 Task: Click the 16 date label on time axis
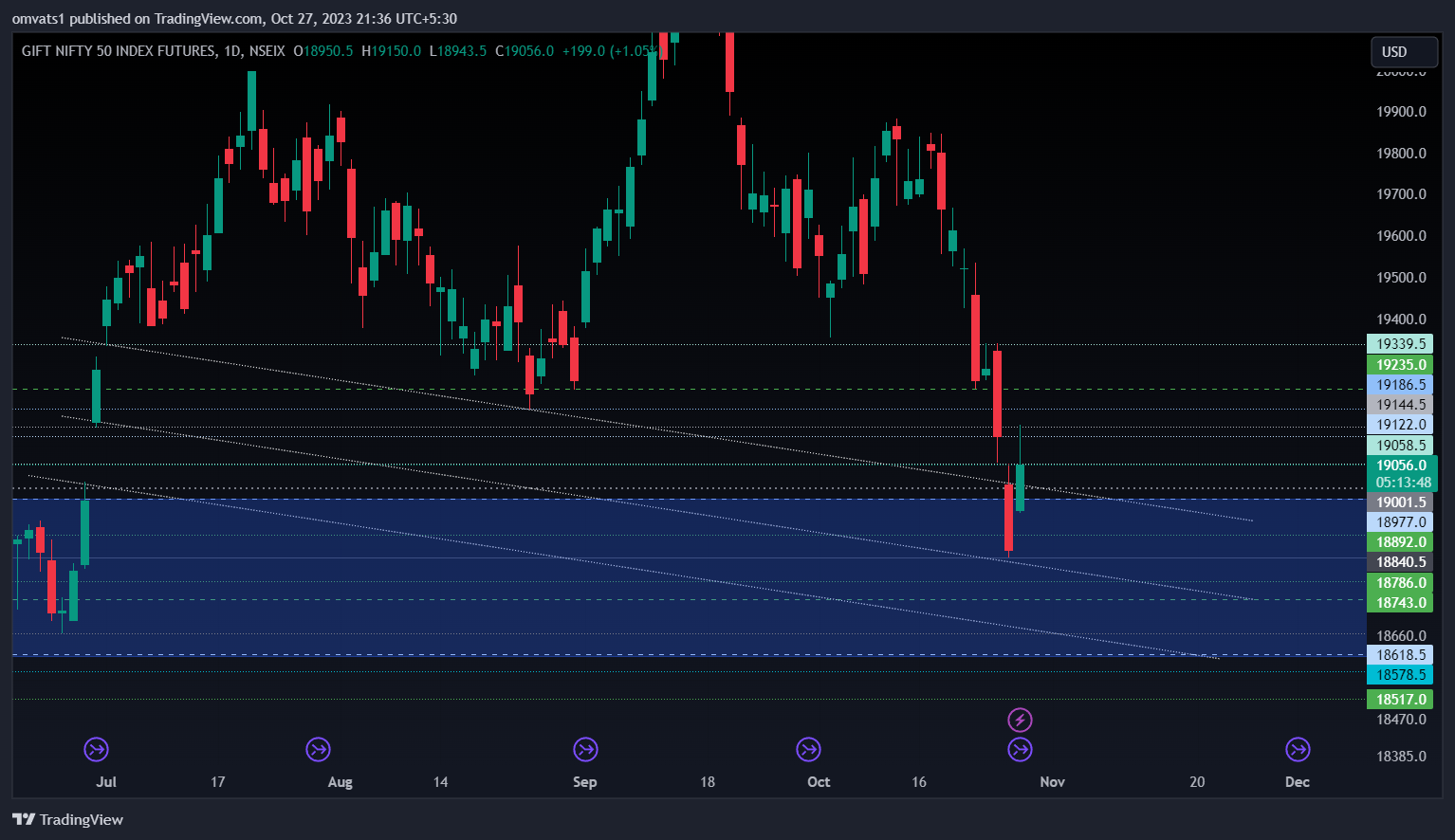pos(919,782)
